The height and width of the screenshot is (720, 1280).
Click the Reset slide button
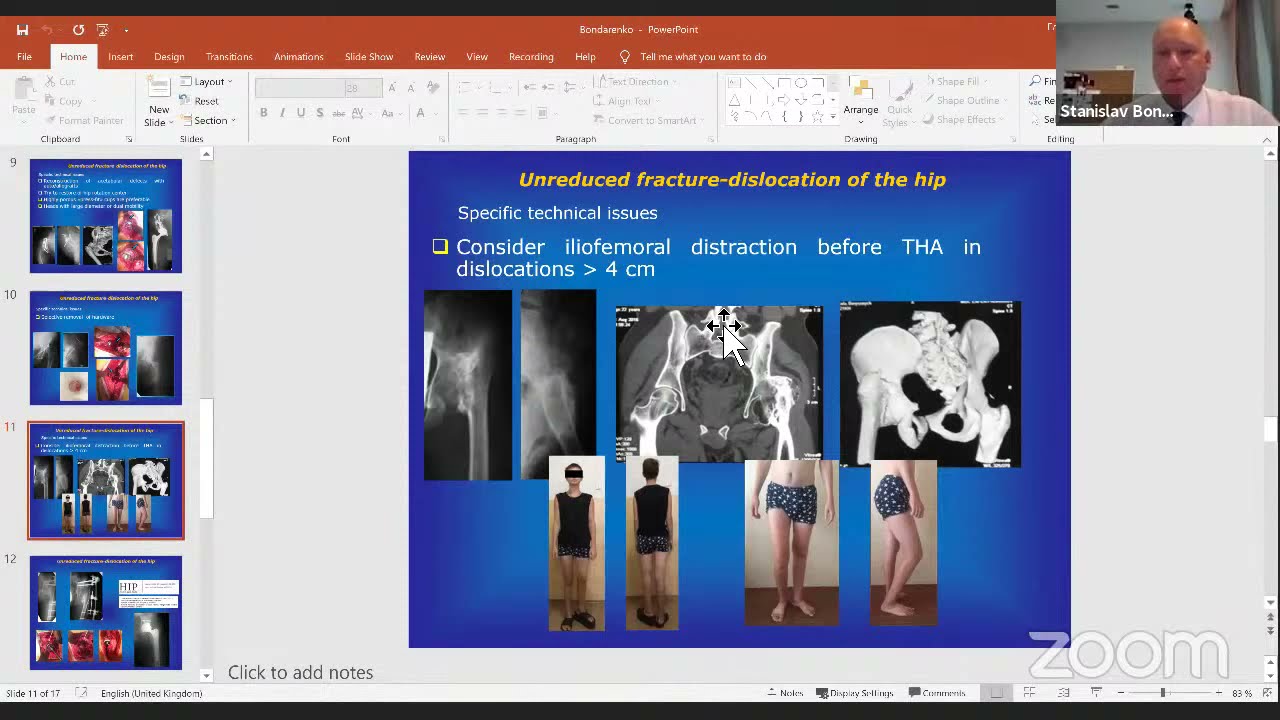(199, 101)
